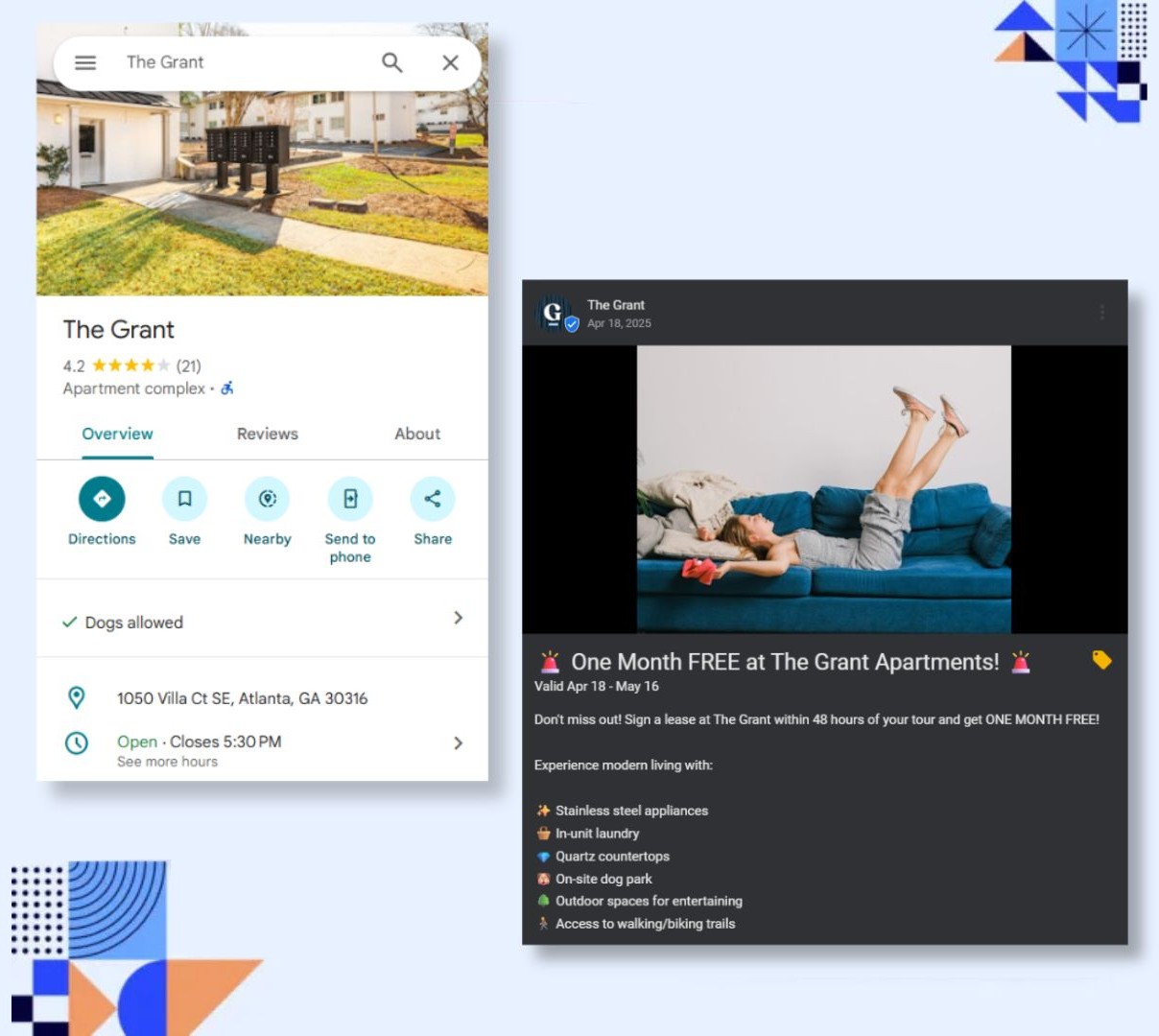Click the Directions icon button
Viewport: 1159px width, 1036px height.
point(102,499)
